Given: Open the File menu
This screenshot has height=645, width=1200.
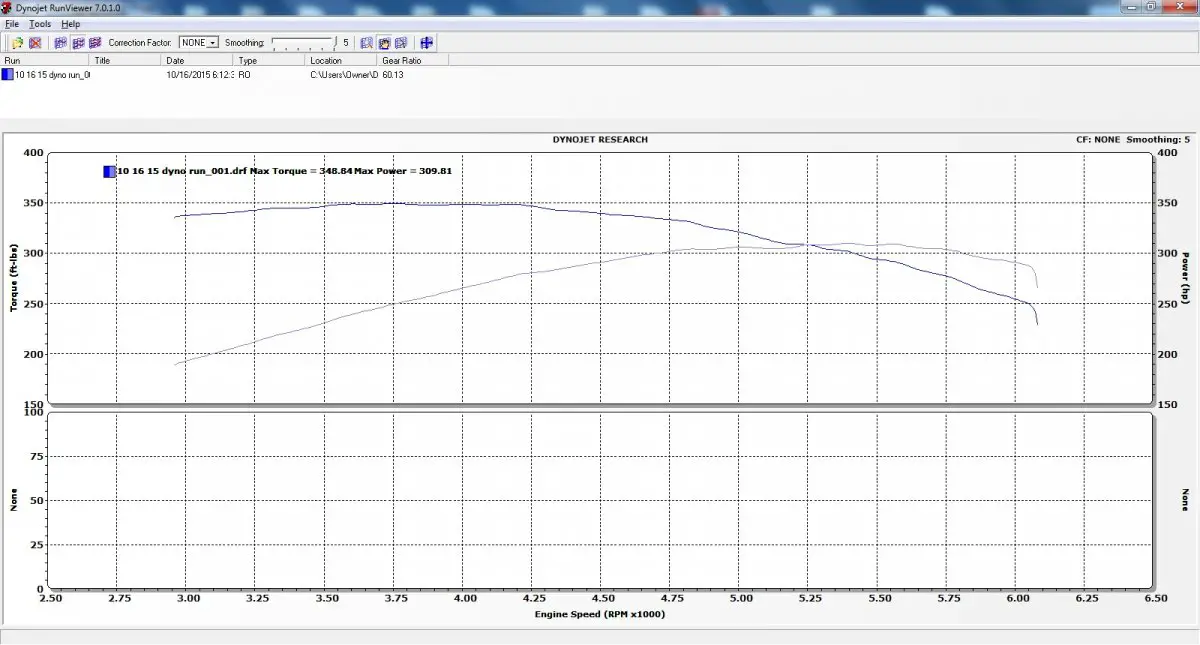Looking at the screenshot, I should pos(12,24).
